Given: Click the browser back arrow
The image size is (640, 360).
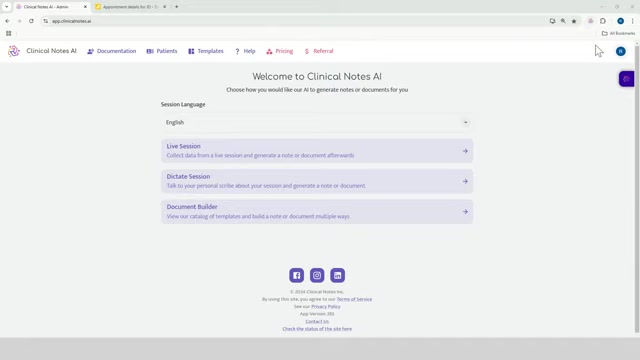Looking at the screenshot, I should click(7, 21).
